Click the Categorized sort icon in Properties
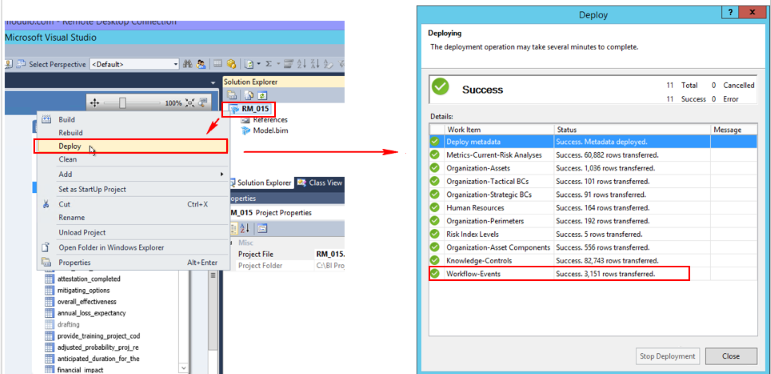Viewport: 771px width, 374px height. click(236, 228)
